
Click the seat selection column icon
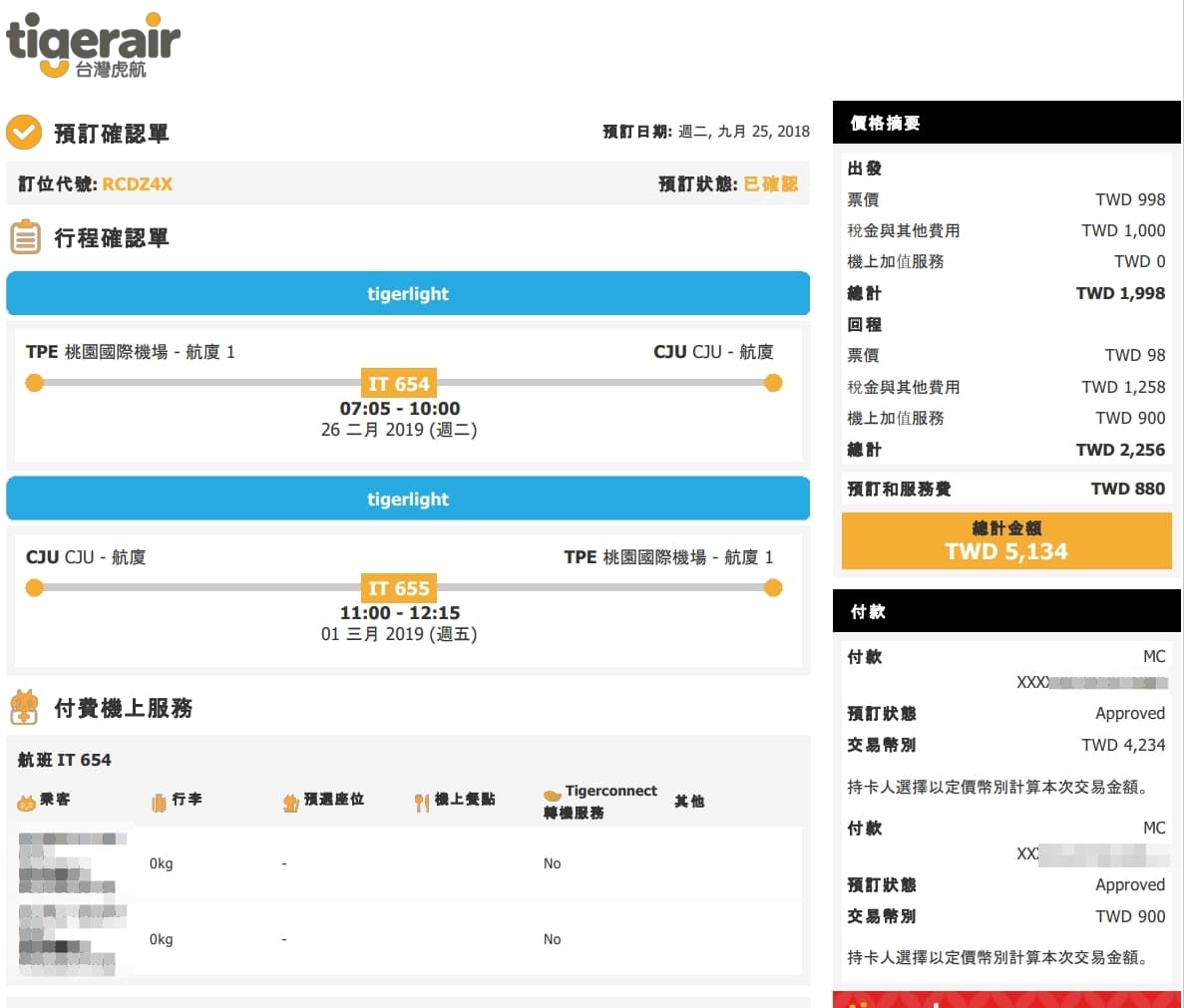click(290, 803)
